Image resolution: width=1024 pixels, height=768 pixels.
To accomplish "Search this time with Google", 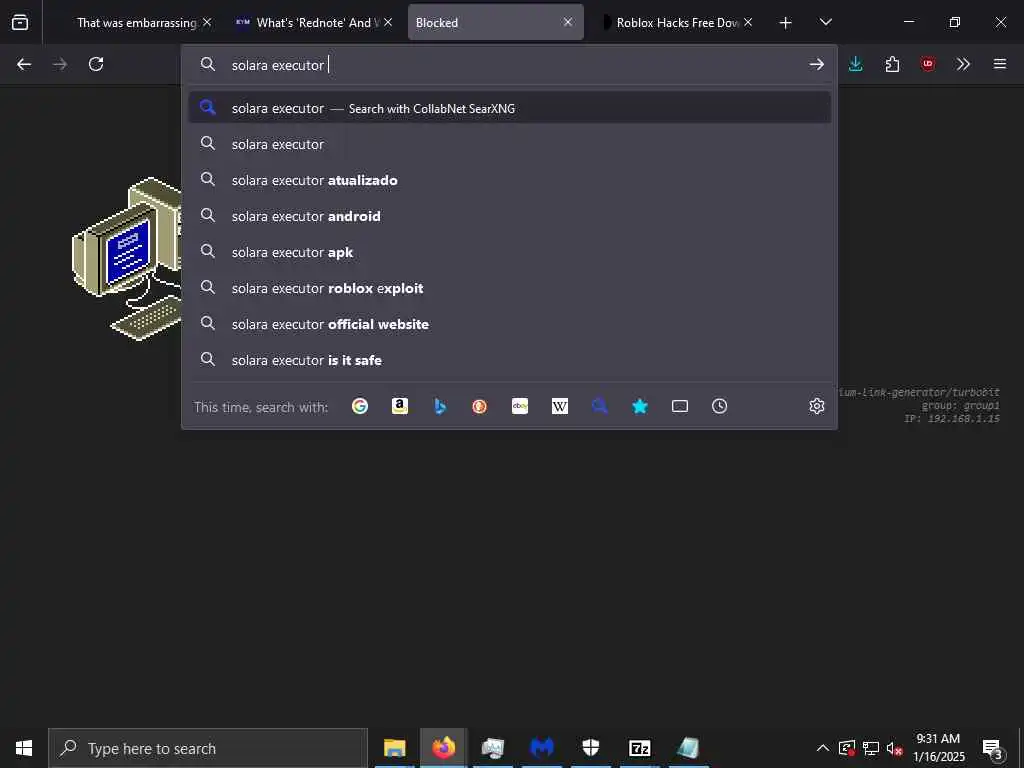I will tap(360, 406).
